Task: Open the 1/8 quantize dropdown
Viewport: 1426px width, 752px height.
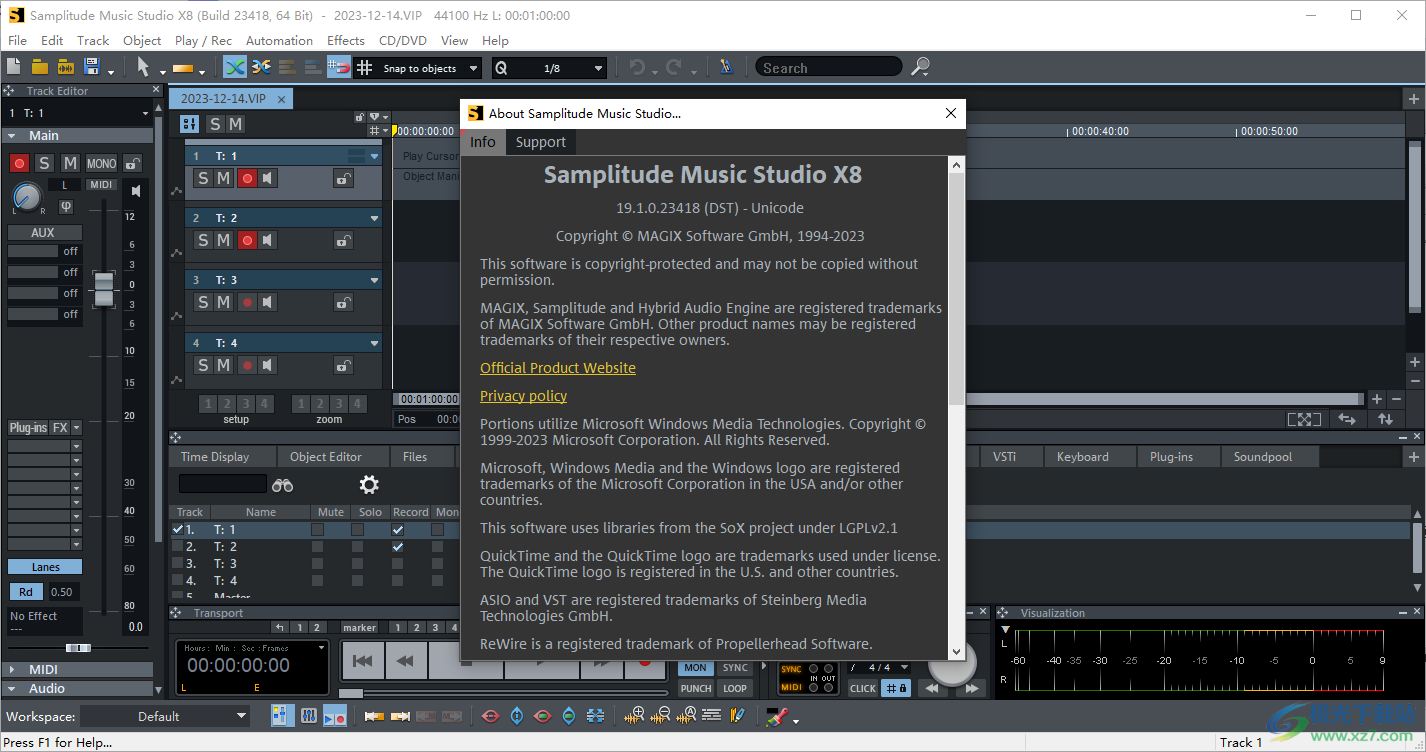Action: point(597,67)
